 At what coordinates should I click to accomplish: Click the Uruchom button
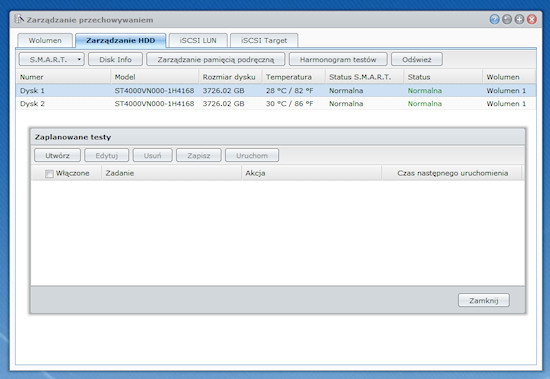point(252,155)
